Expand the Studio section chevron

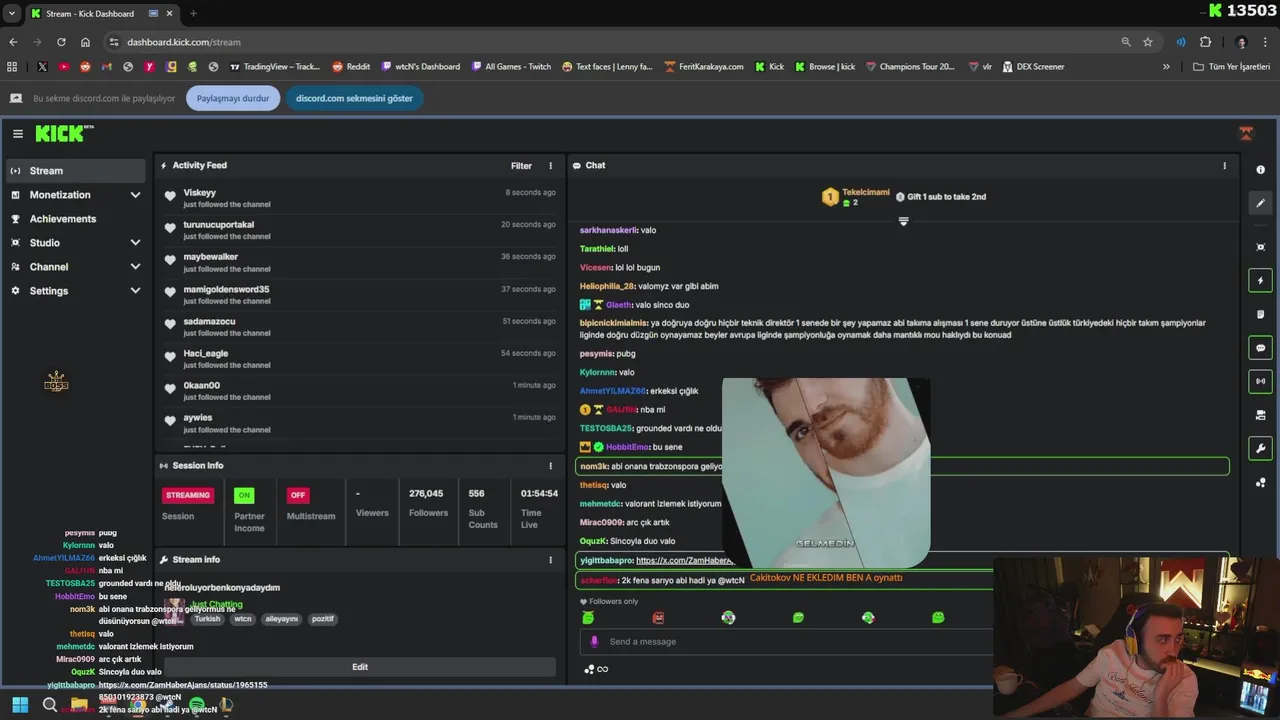[135, 243]
